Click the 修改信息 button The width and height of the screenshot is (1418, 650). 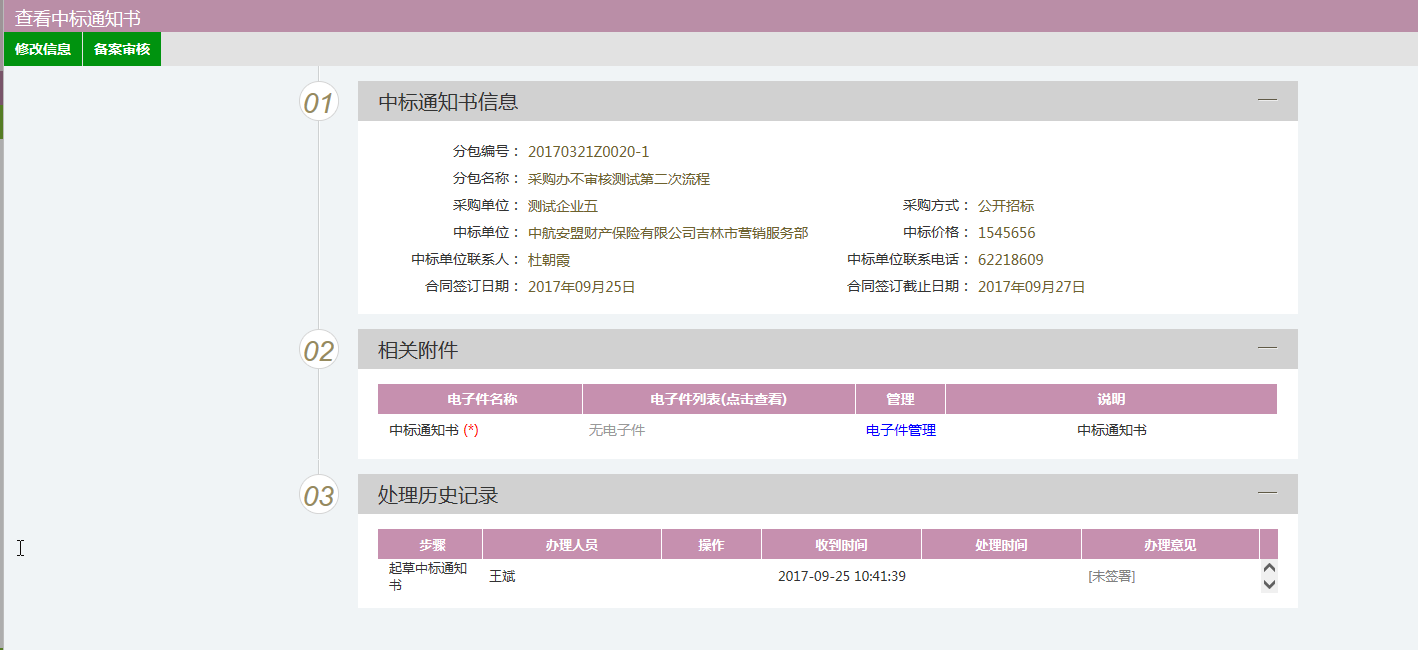click(x=43, y=49)
